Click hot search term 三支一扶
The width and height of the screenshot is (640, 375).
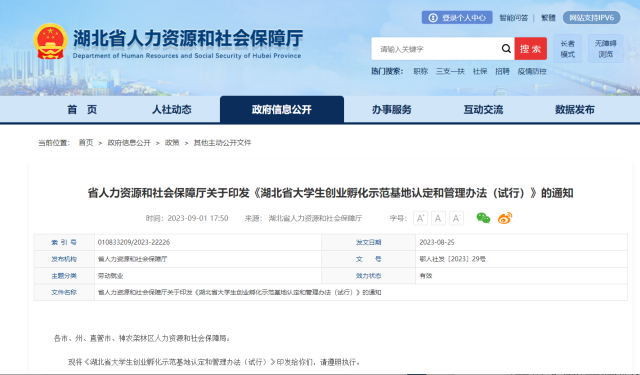pyautogui.click(x=450, y=71)
